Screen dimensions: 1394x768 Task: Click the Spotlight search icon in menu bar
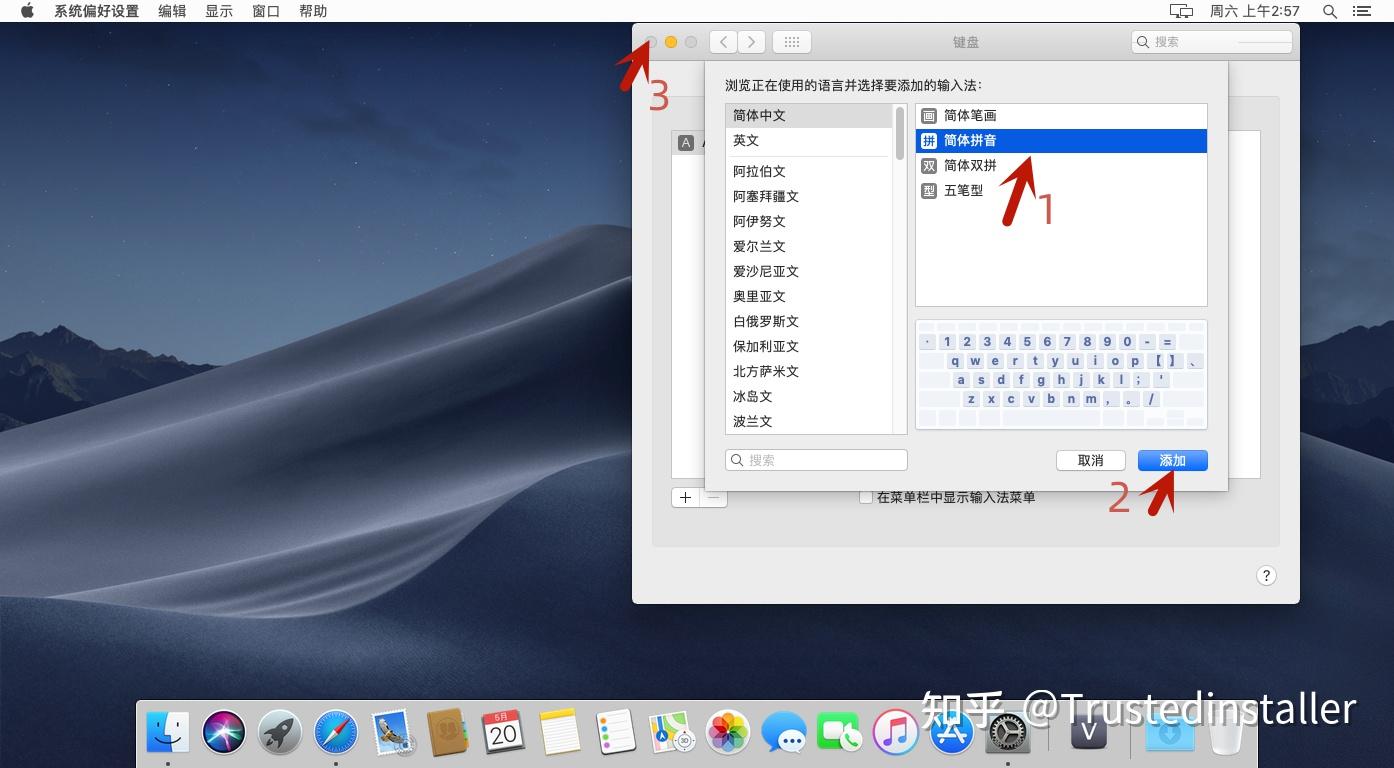point(1329,11)
